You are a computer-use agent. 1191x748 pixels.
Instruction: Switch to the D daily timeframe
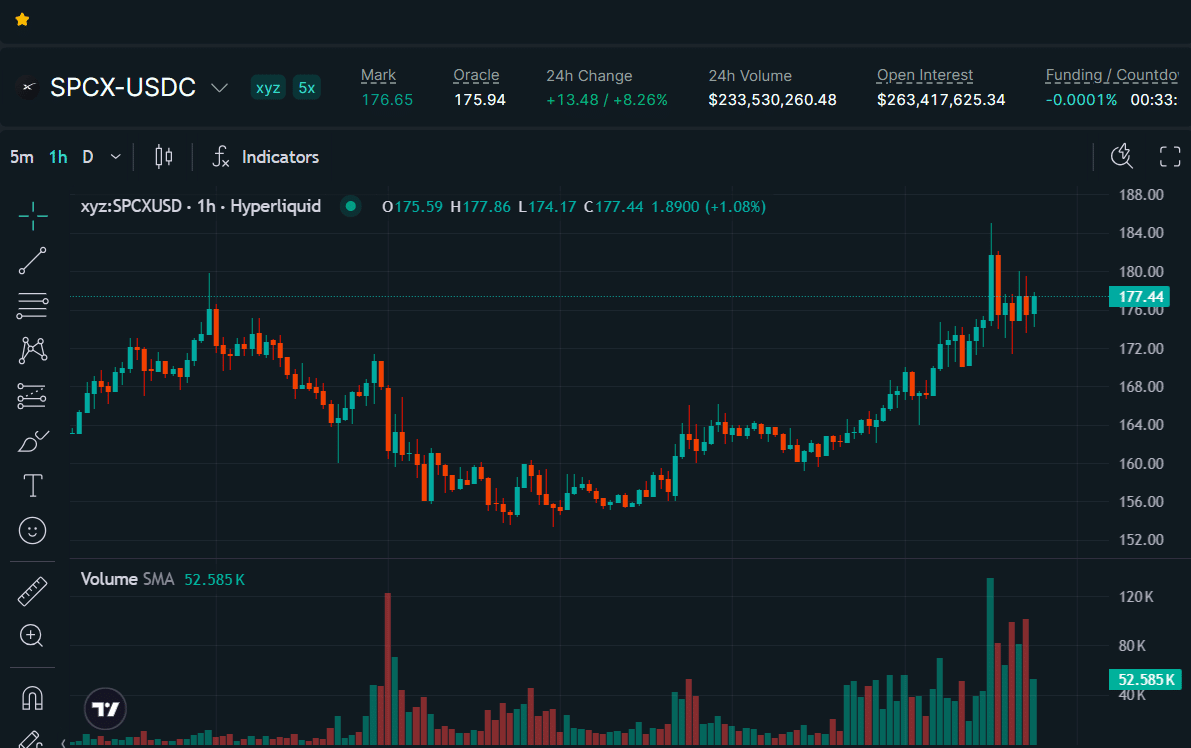pyautogui.click(x=88, y=157)
